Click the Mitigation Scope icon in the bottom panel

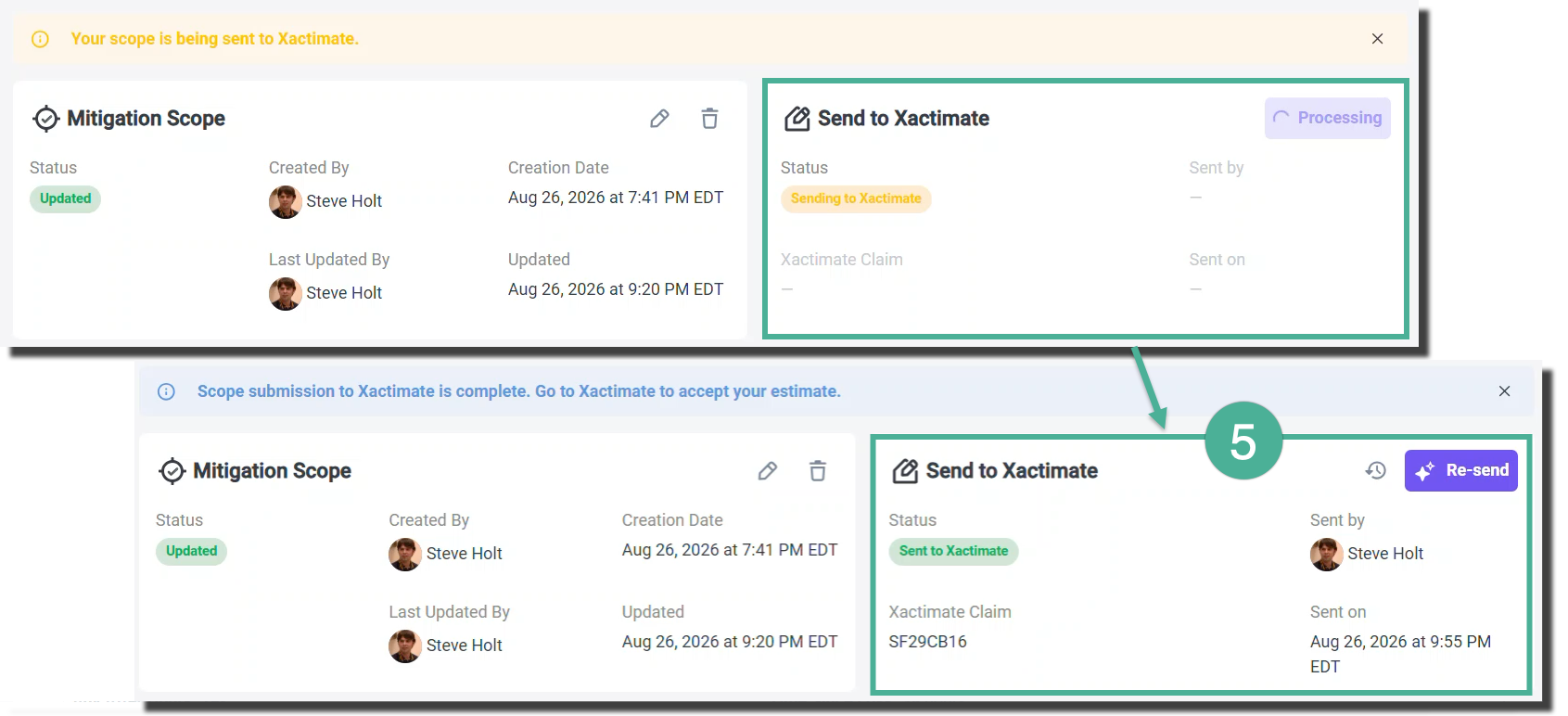point(172,471)
